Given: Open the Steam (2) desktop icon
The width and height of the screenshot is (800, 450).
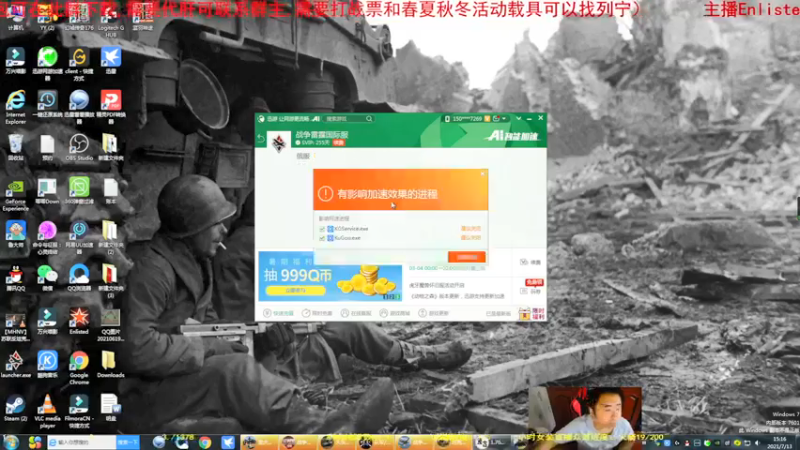Looking at the screenshot, I should pyautogui.click(x=15, y=408).
